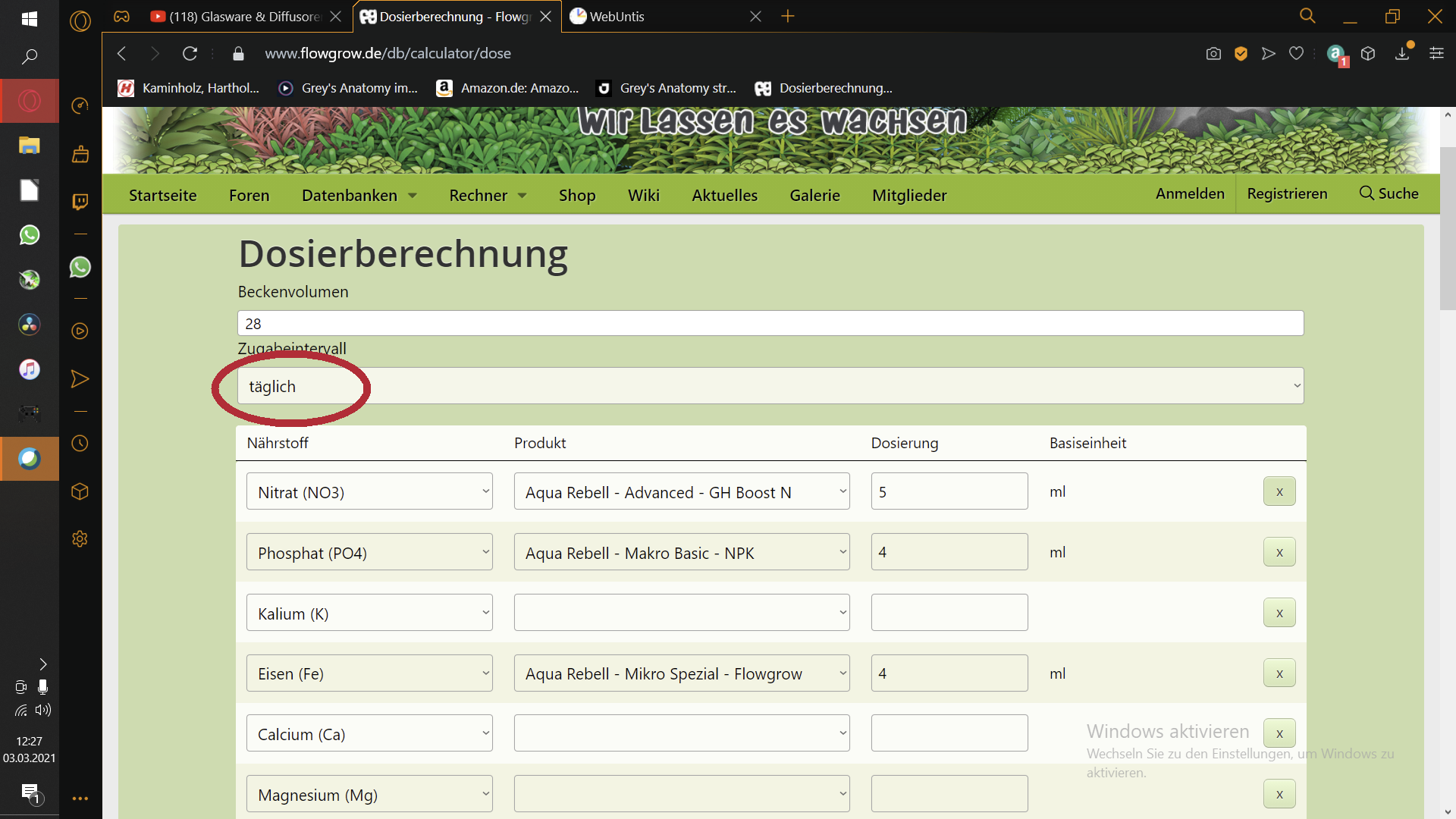Screen dimensions: 1456x819
Task: Expand the Rechner navigation menu
Action: tap(488, 195)
